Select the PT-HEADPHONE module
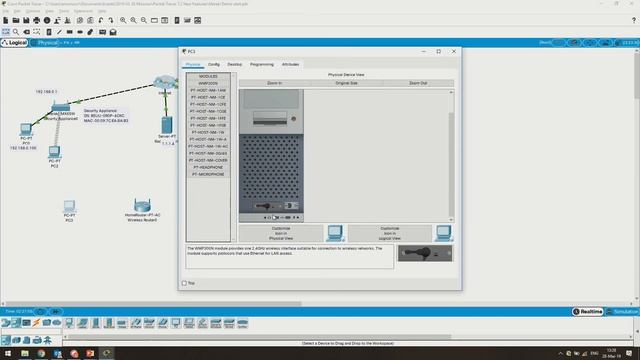 tap(208, 167)
